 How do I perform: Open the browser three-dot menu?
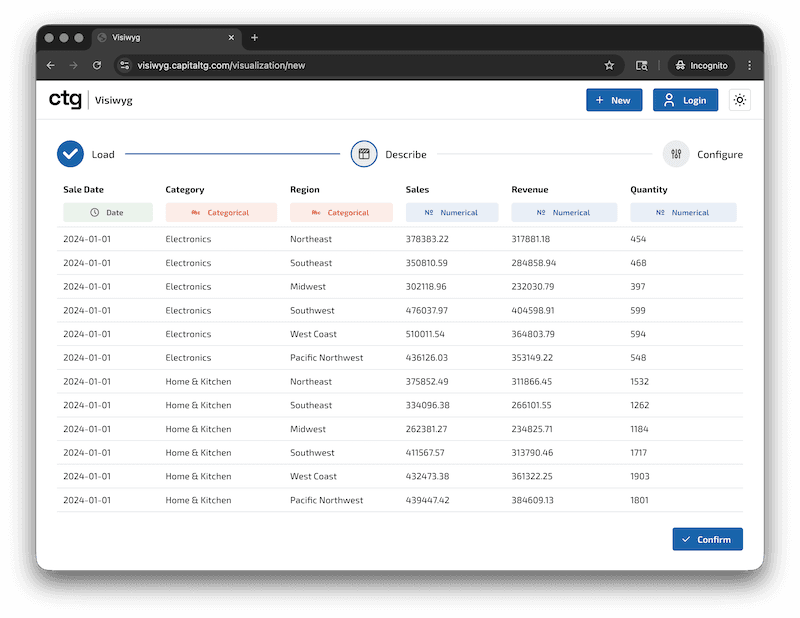coord(749,65)
